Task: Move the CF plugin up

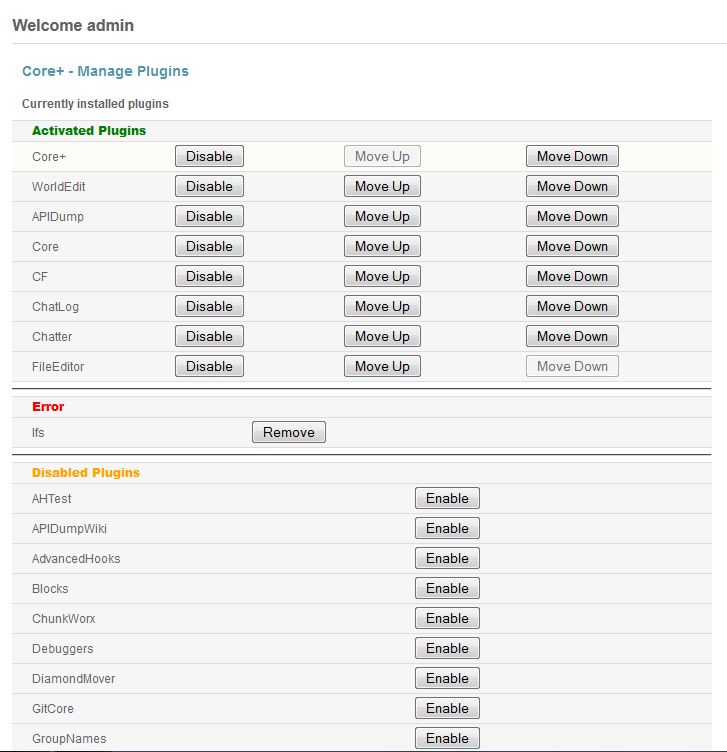Action: coord(382,276)
